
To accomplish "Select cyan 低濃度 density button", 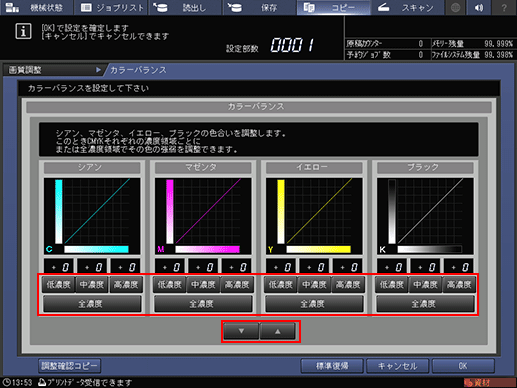I will click(x=58, y=285).
